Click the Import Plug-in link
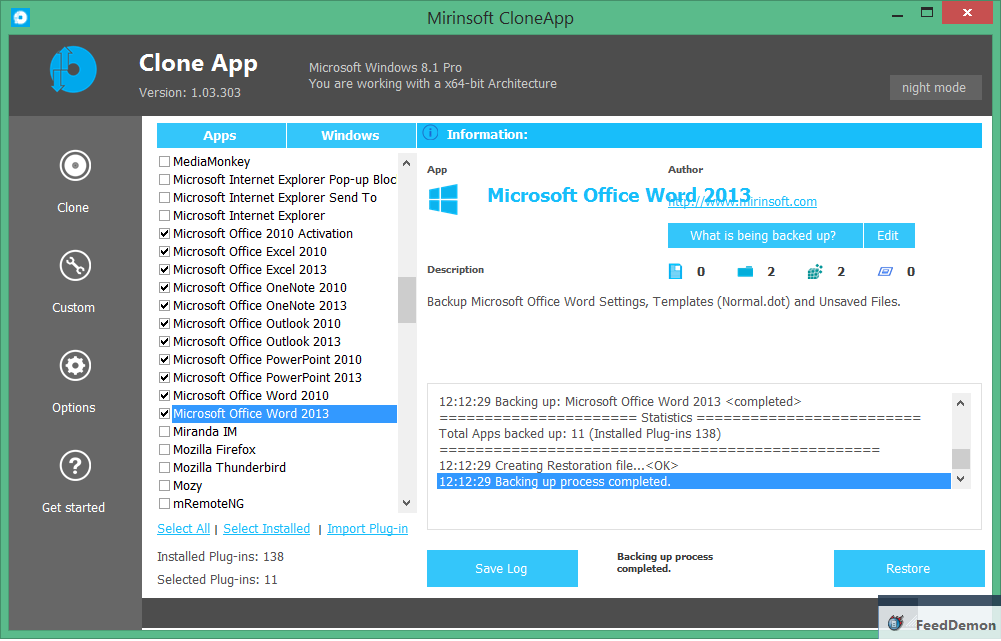 367,529
